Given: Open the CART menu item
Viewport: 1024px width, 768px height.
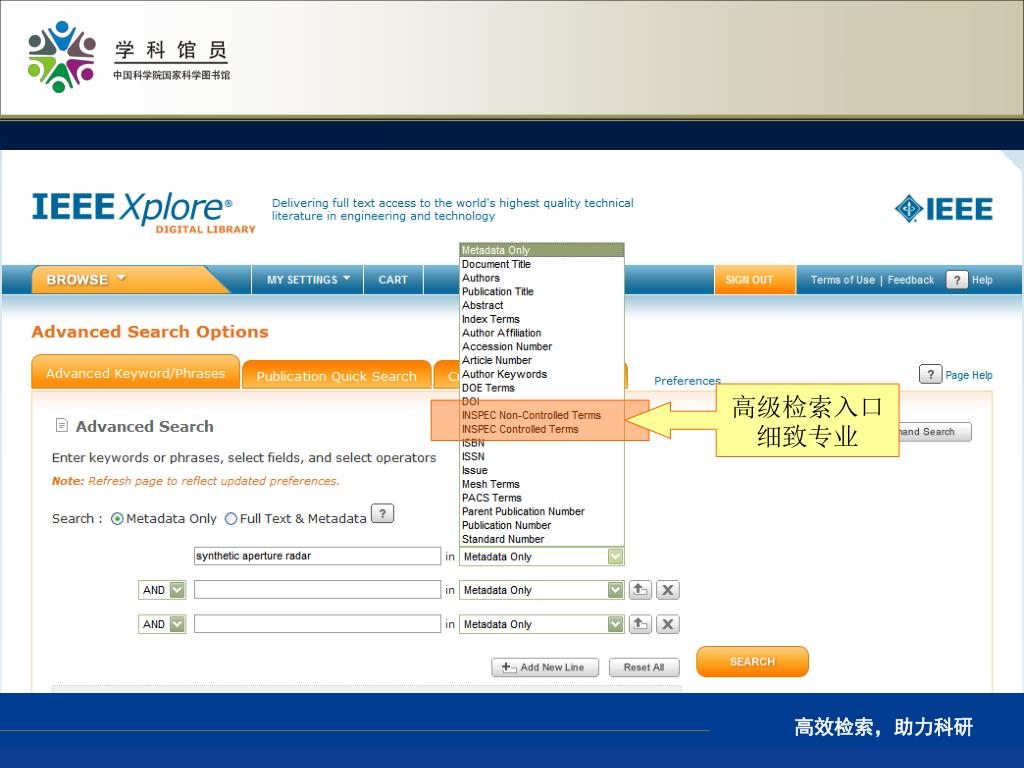Looking at the screenshot, I should coord(393,280).
